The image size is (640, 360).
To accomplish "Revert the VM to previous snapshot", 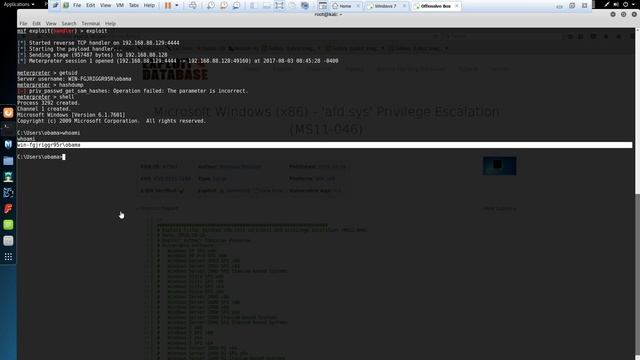I will point(223,6).
